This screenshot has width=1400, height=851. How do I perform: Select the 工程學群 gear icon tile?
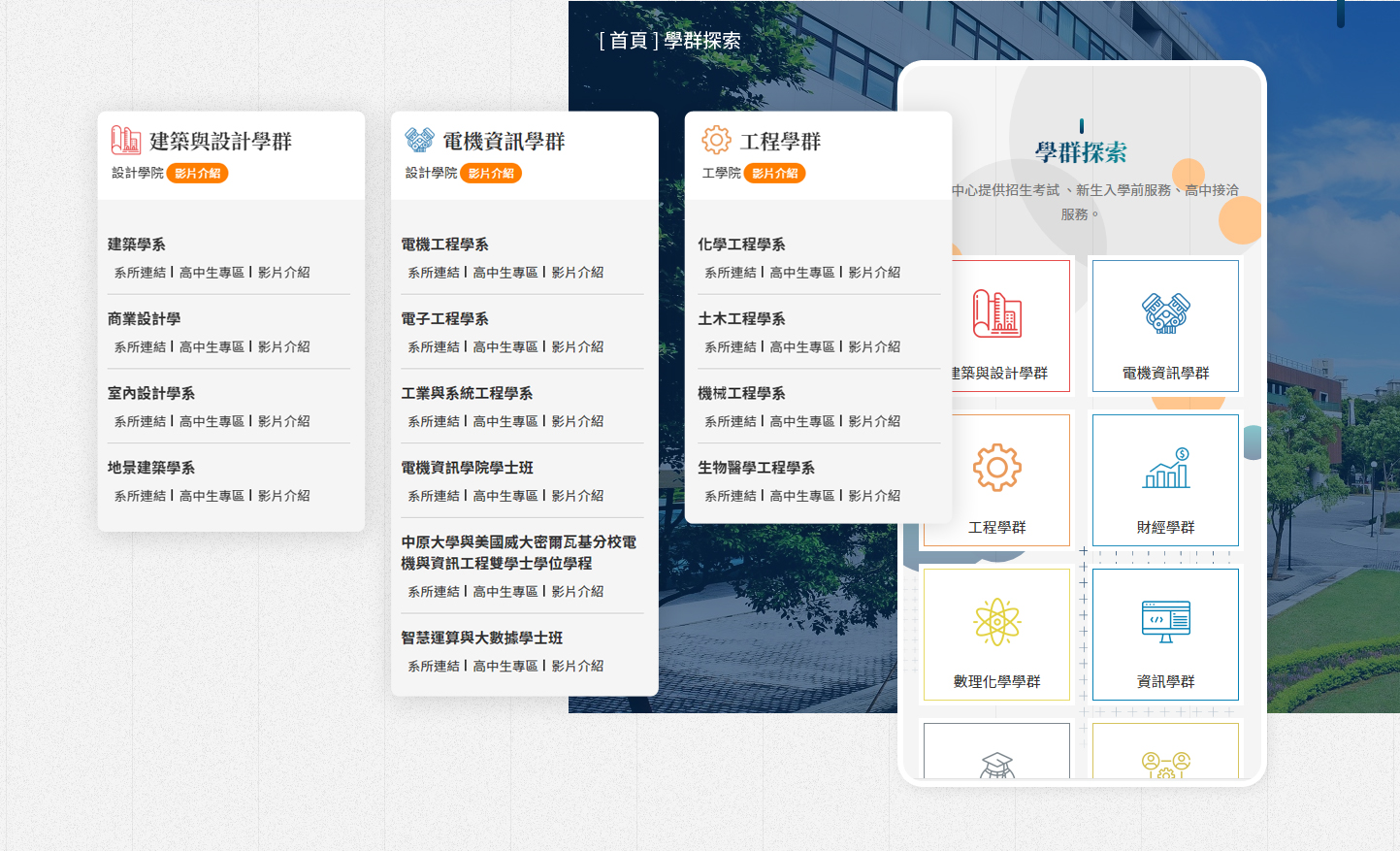click(995, 479)
